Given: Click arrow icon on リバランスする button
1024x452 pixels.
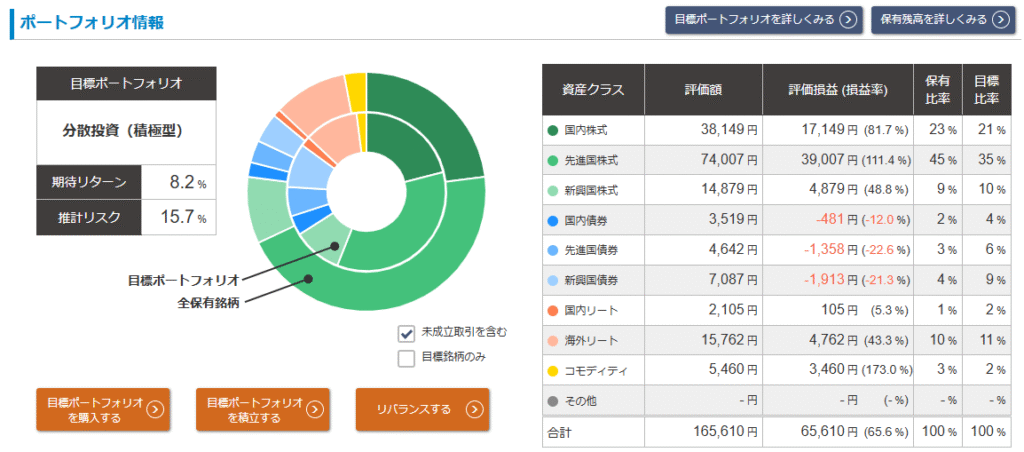Looking at the screenshot, I should tap(474, 409).
